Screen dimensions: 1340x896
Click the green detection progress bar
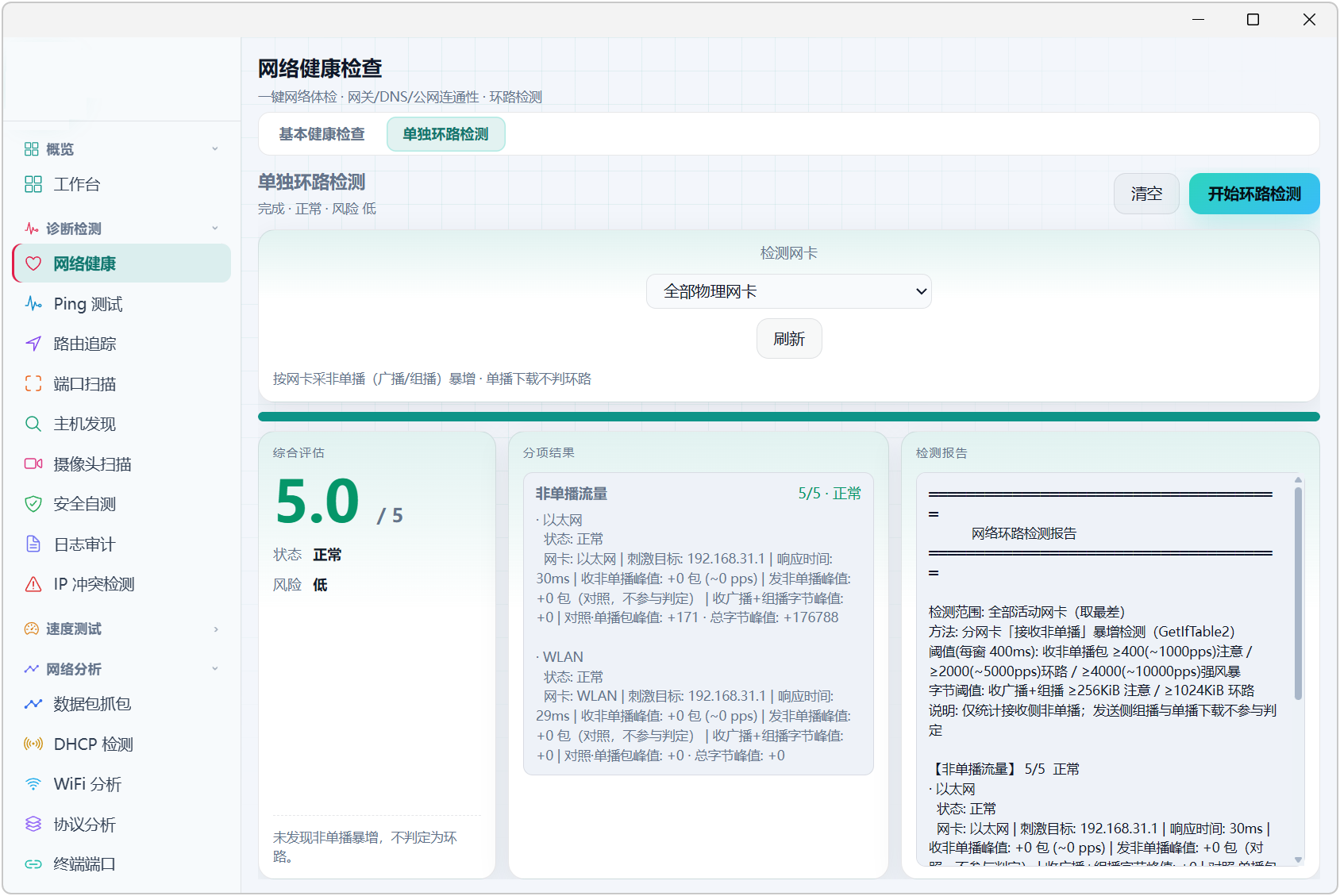pyautogui.click(x=788, y=417)
